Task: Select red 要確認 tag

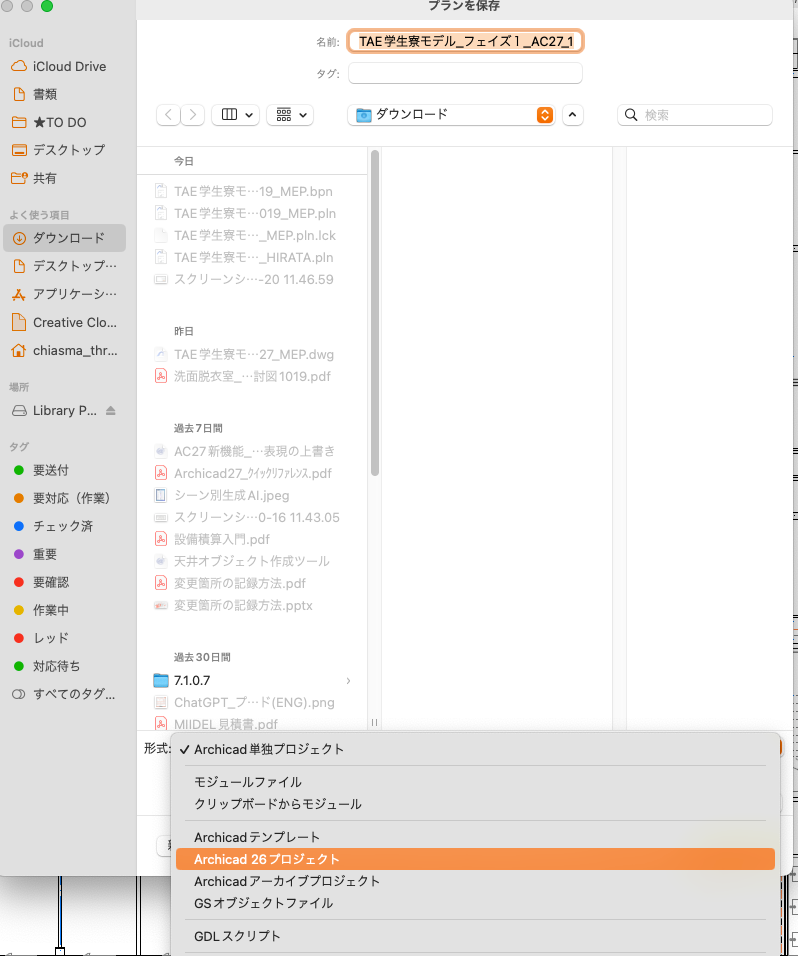Action: coord(64,582)
